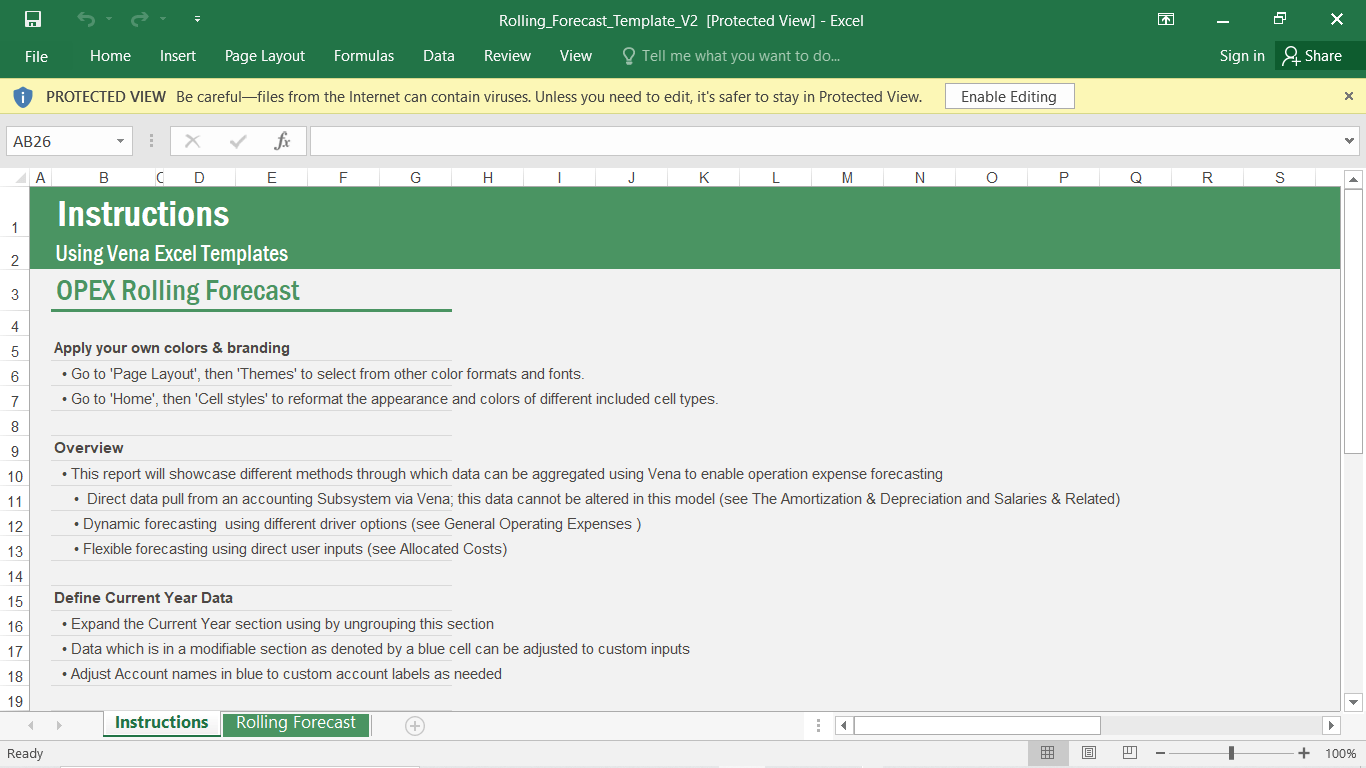Click the 'Adjust Account names in blue' line
This screenshot has width=1366, height=768.
click(281, 674)
